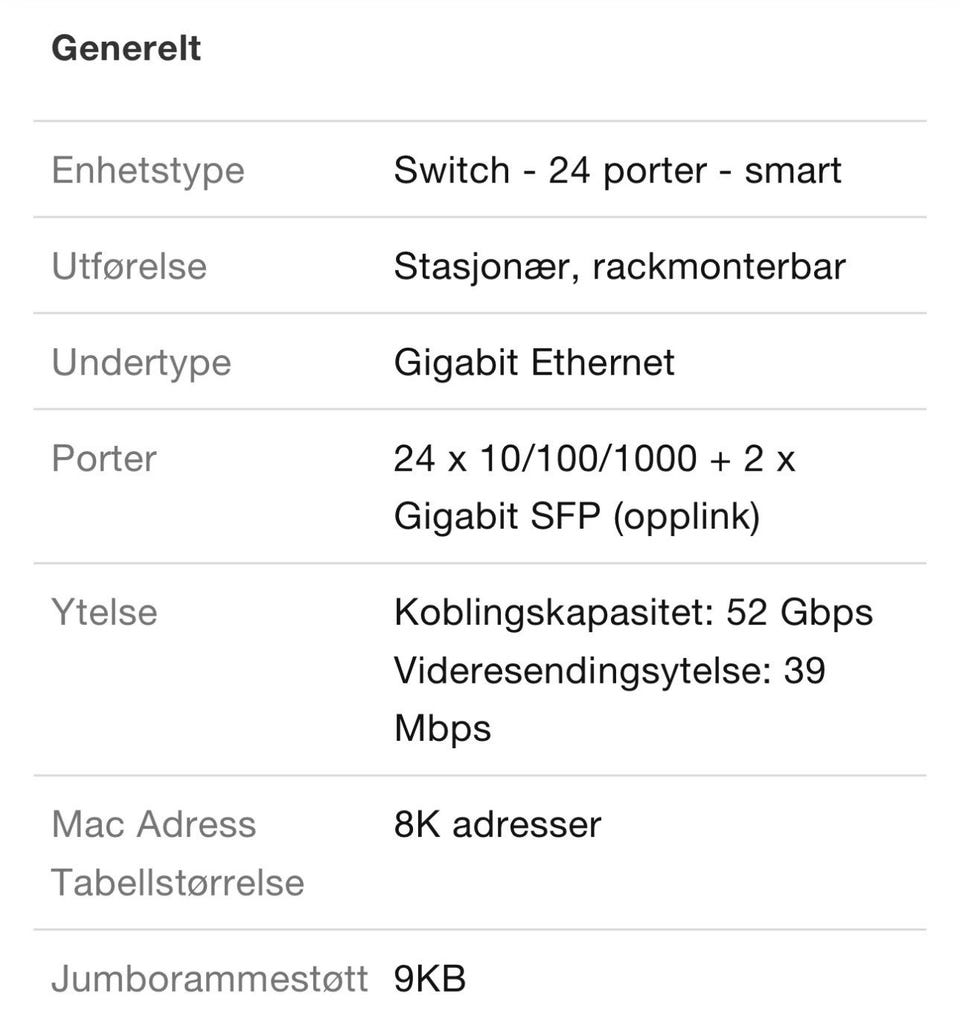Click the Porter row label
Viewport: 960px width, 1020px height.
tap(104, 459)
